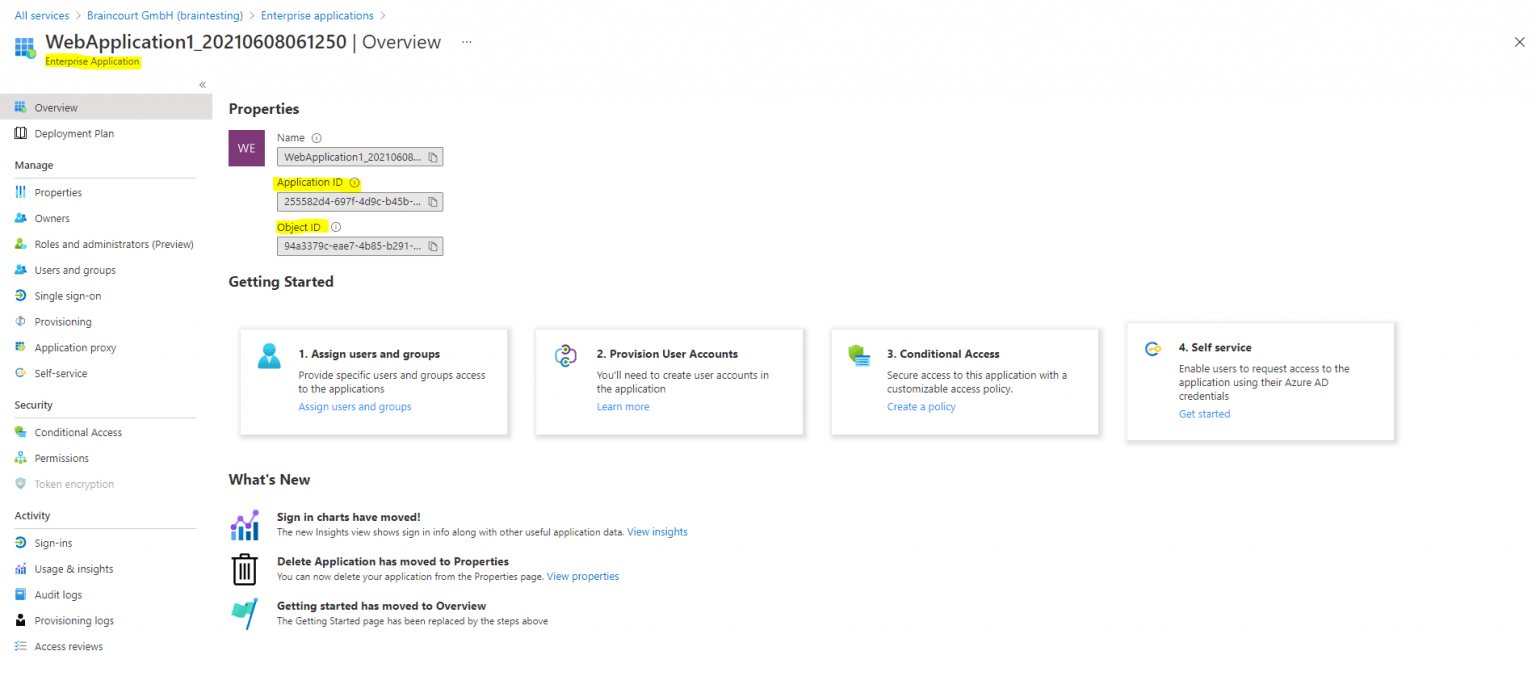
Task: Click the Provisioning icon in the sidebar
Action: click(x=22, y=321)
